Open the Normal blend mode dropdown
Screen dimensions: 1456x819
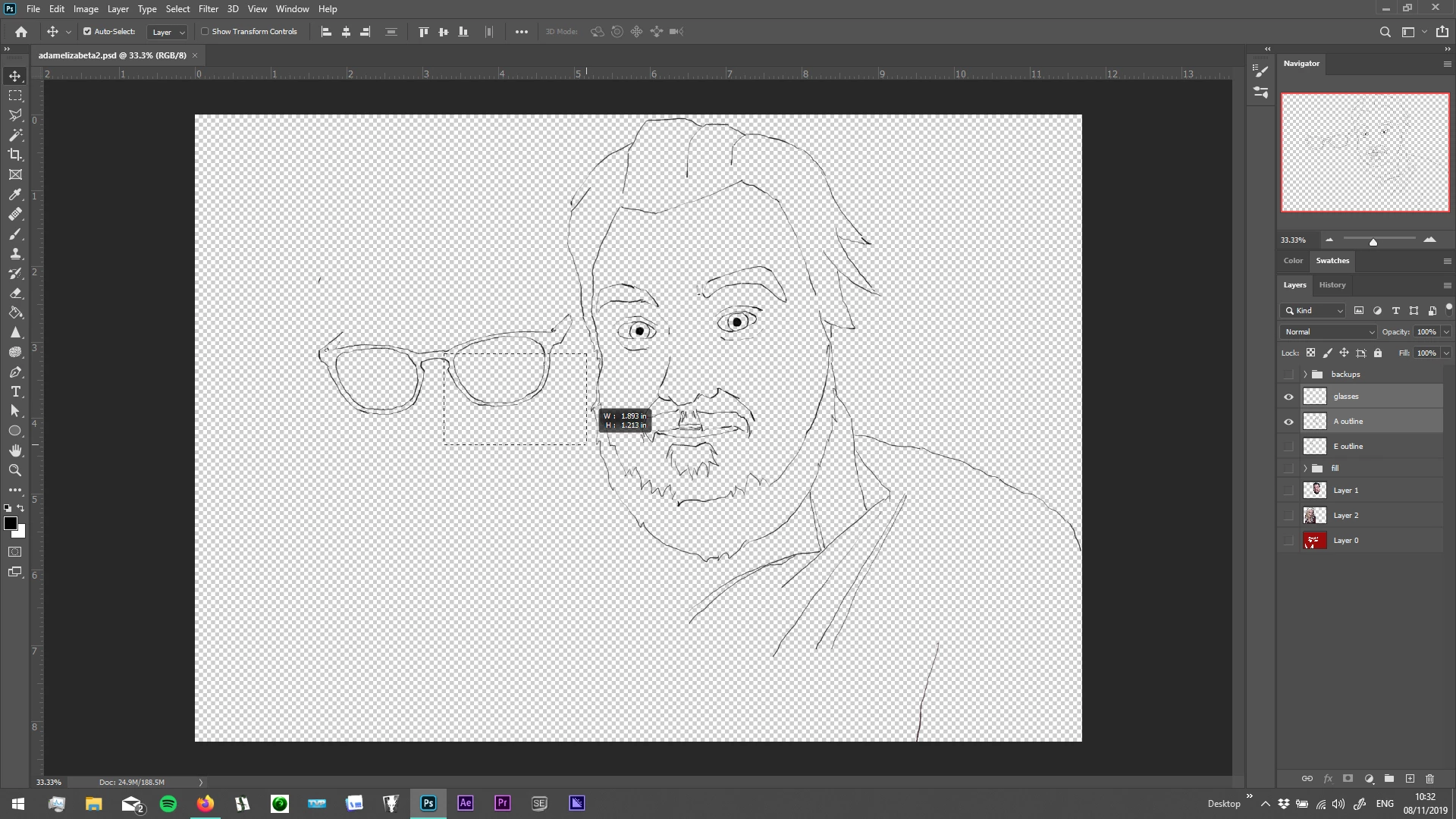tap(1329, 332)
